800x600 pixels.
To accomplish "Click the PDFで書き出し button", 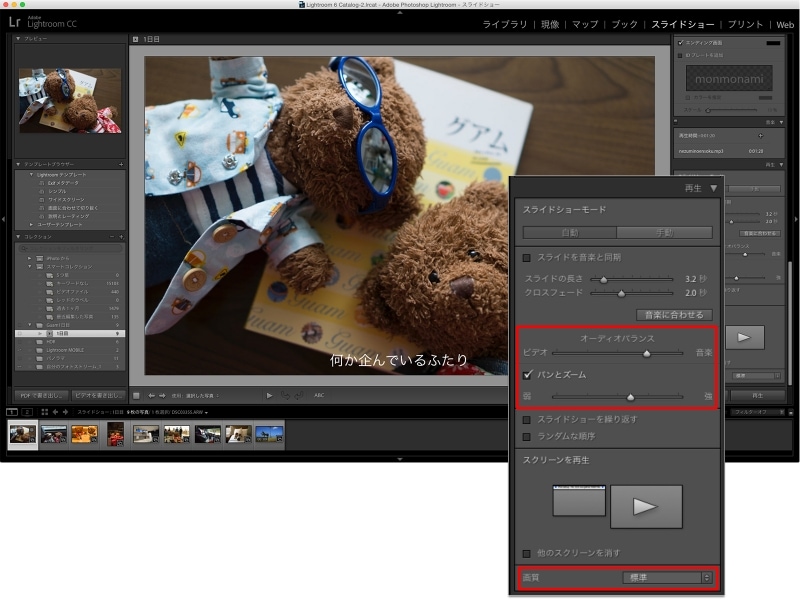I will pyautogui.click(x=41, y=395).
